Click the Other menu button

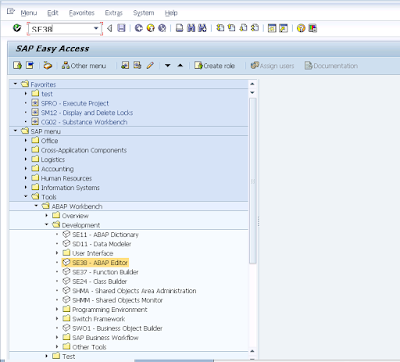pyautogui.click(x=84, y=66)
